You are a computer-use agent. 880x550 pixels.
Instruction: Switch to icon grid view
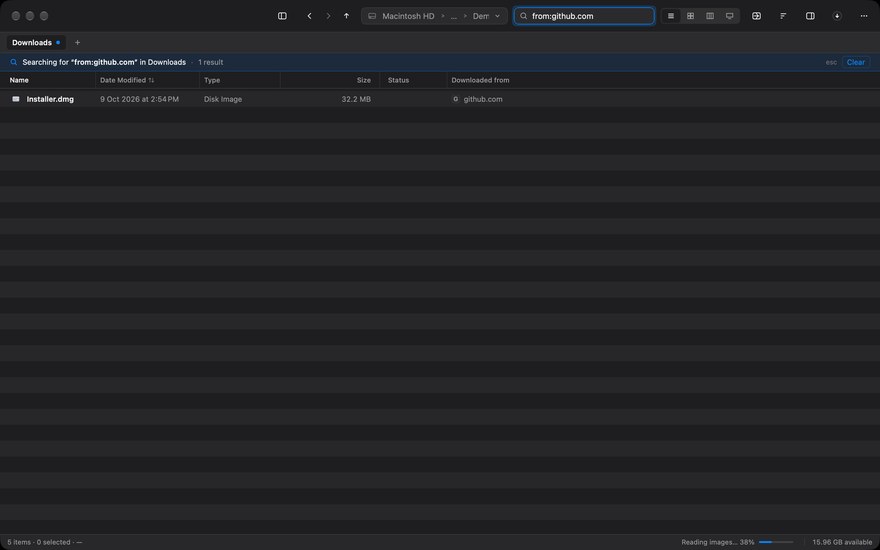click(x=690, y=16)
